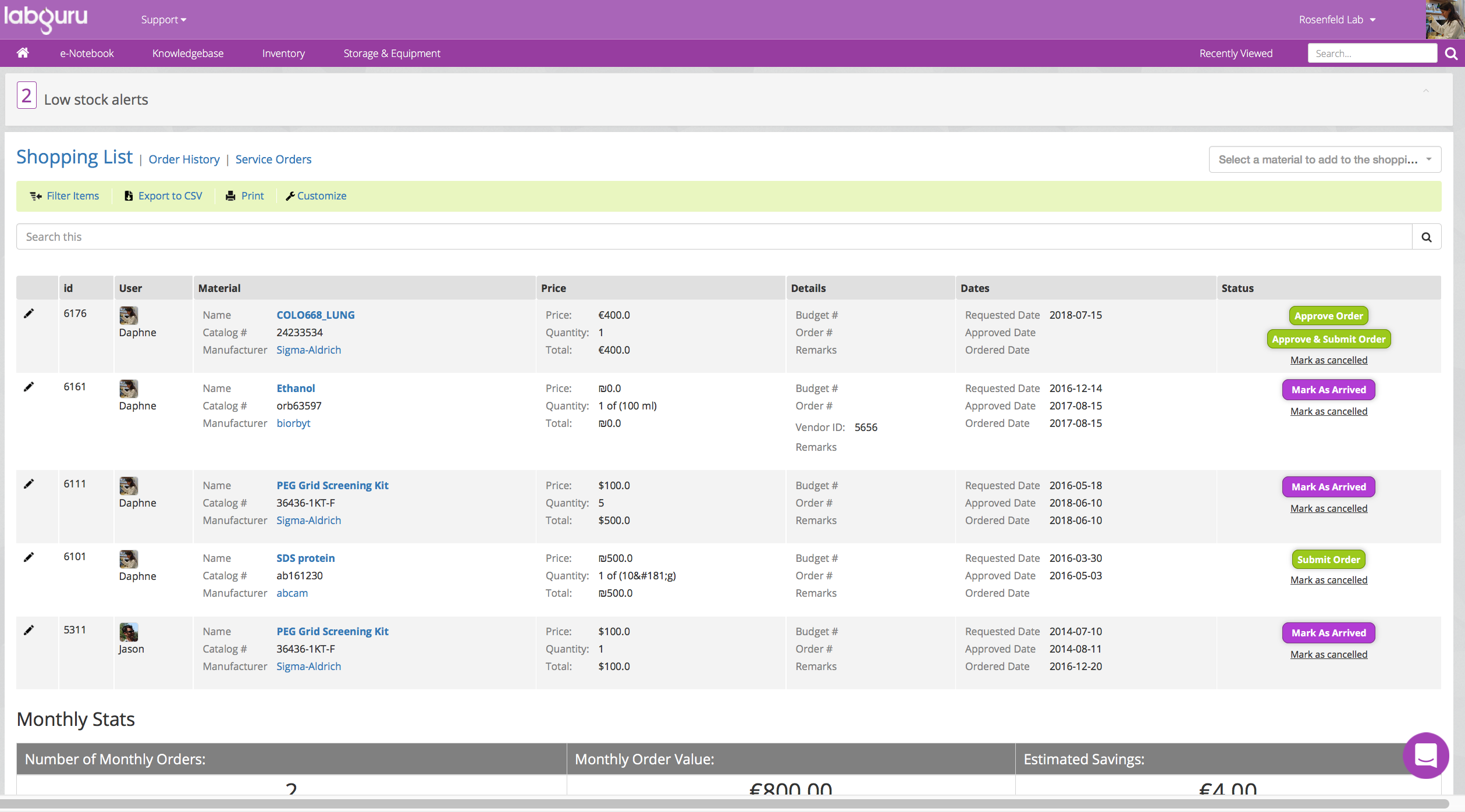Open the chat support bubble
This screenshot has height=812, width=1465.
[1425, 755]
